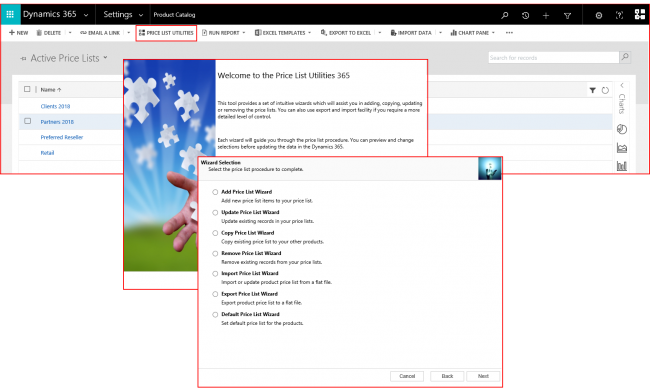Open the DELETE dropdown arrow

click(70, 33)
